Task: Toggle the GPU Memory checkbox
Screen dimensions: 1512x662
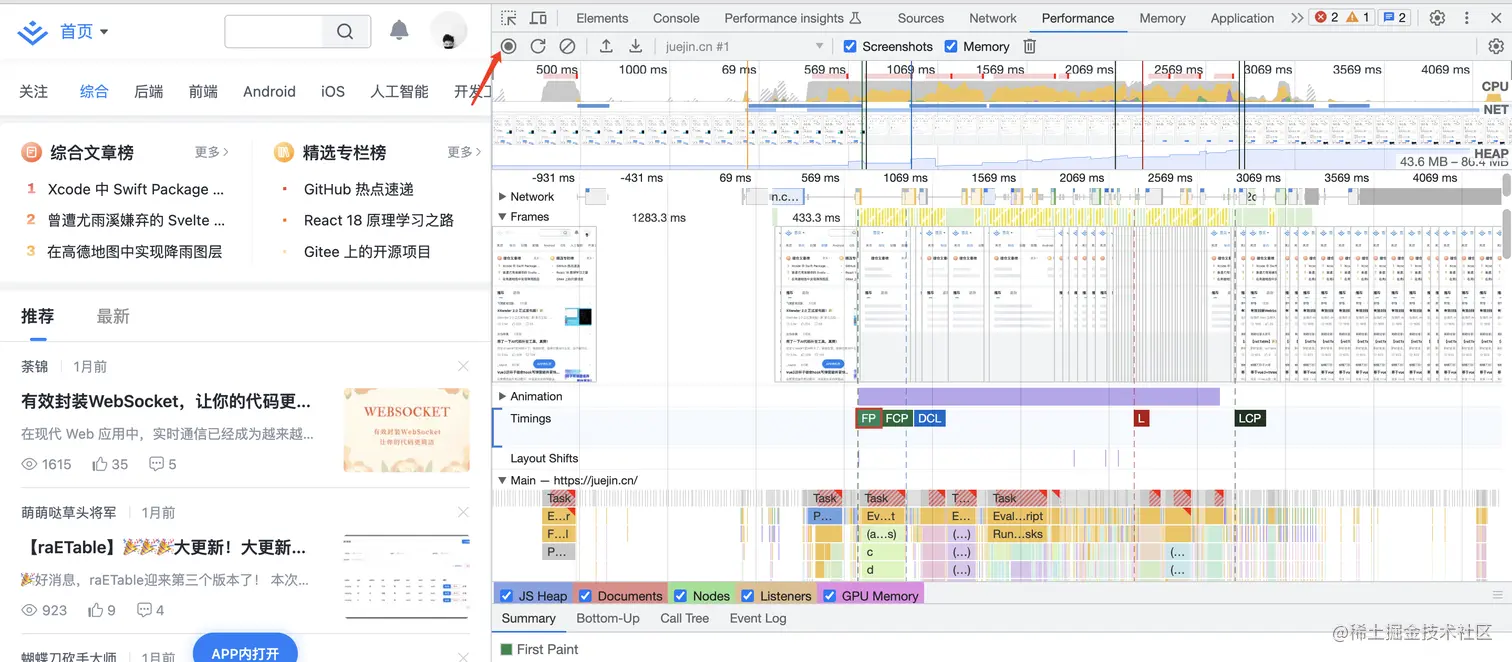Action: (x=829, y=596)
